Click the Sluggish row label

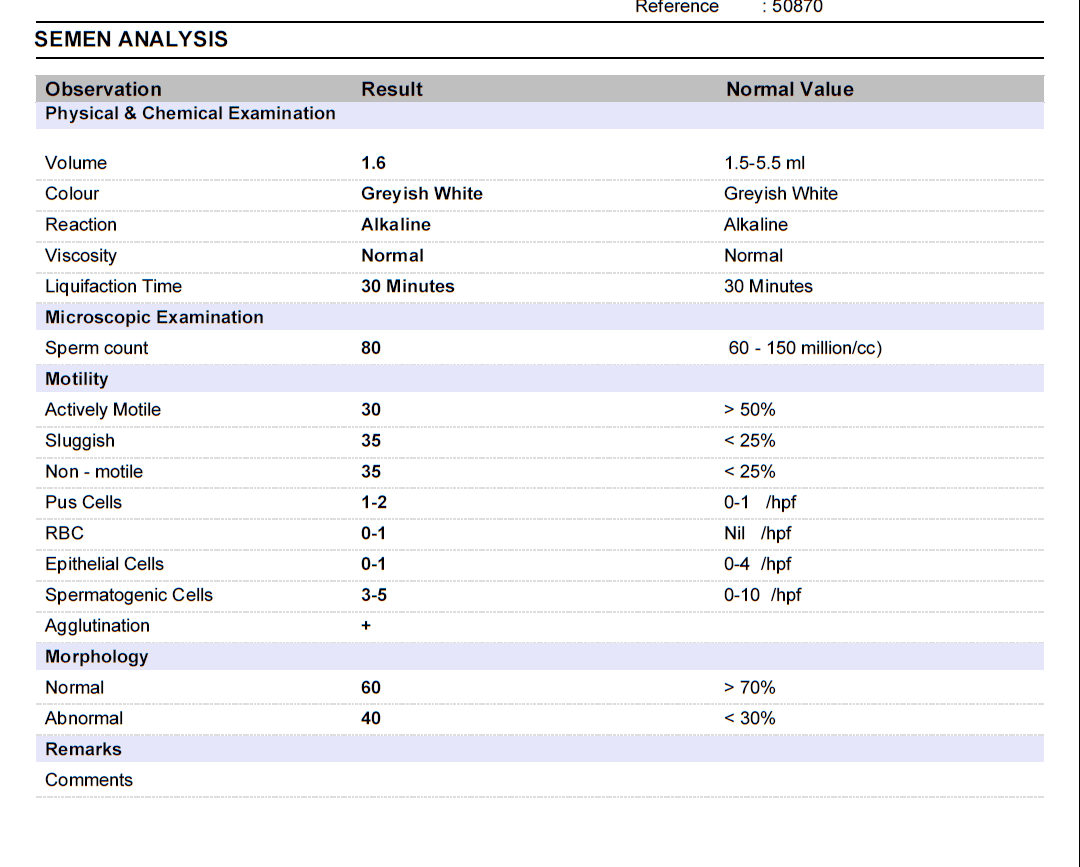80,441
